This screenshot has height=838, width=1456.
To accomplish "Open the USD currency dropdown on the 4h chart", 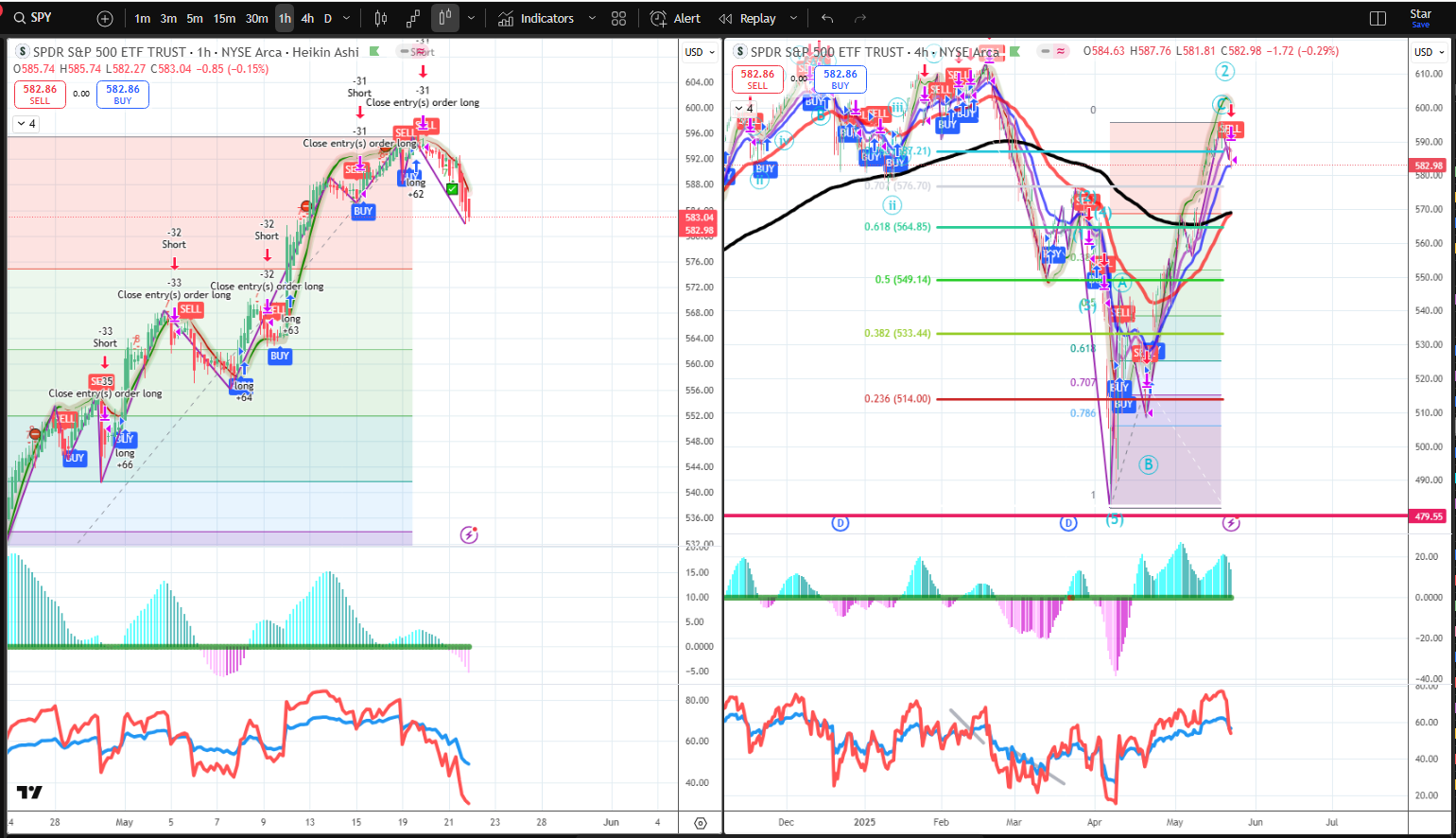I will pos(1428,52).
